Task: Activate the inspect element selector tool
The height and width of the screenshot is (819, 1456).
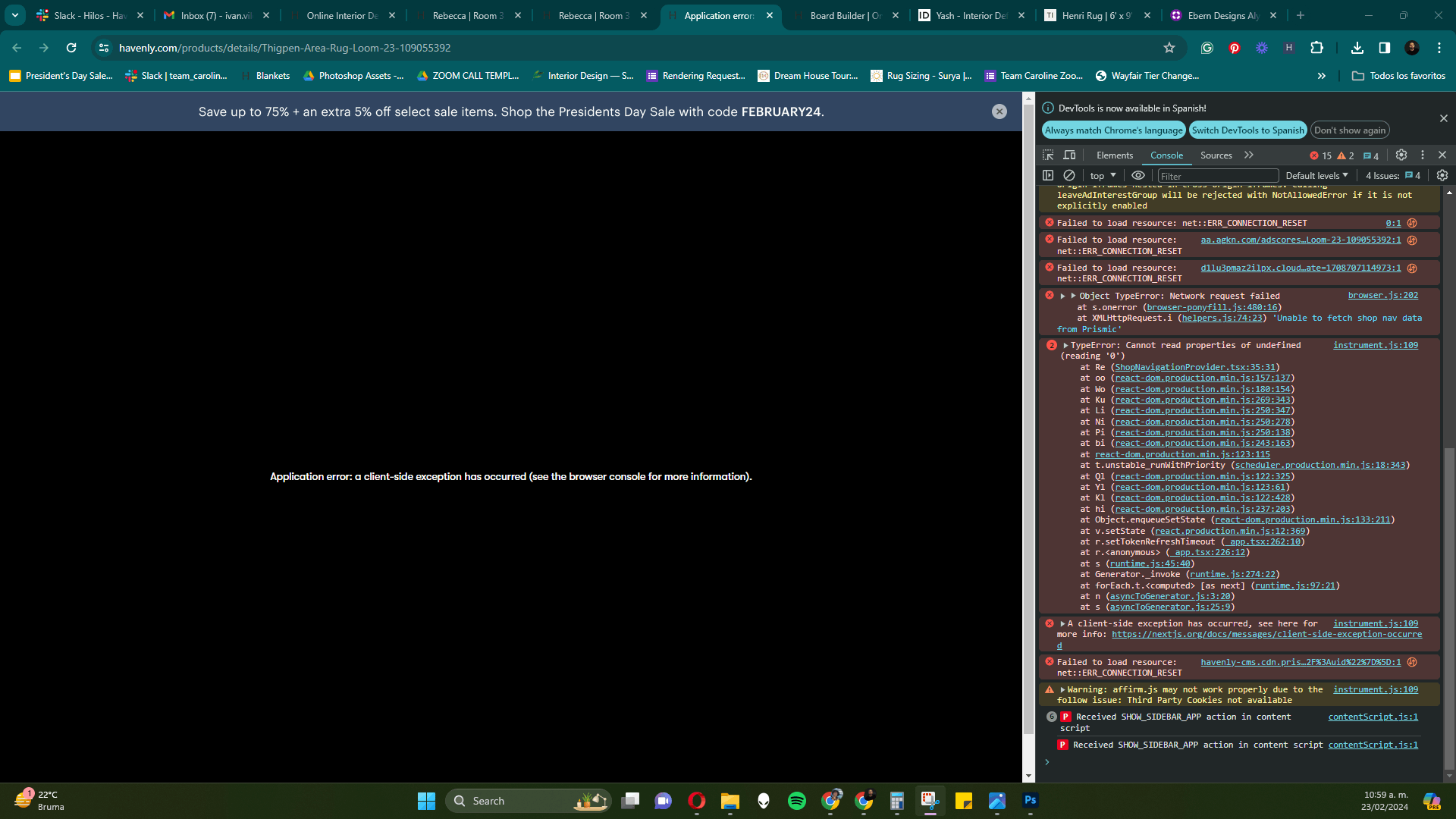Action: 1048,155
